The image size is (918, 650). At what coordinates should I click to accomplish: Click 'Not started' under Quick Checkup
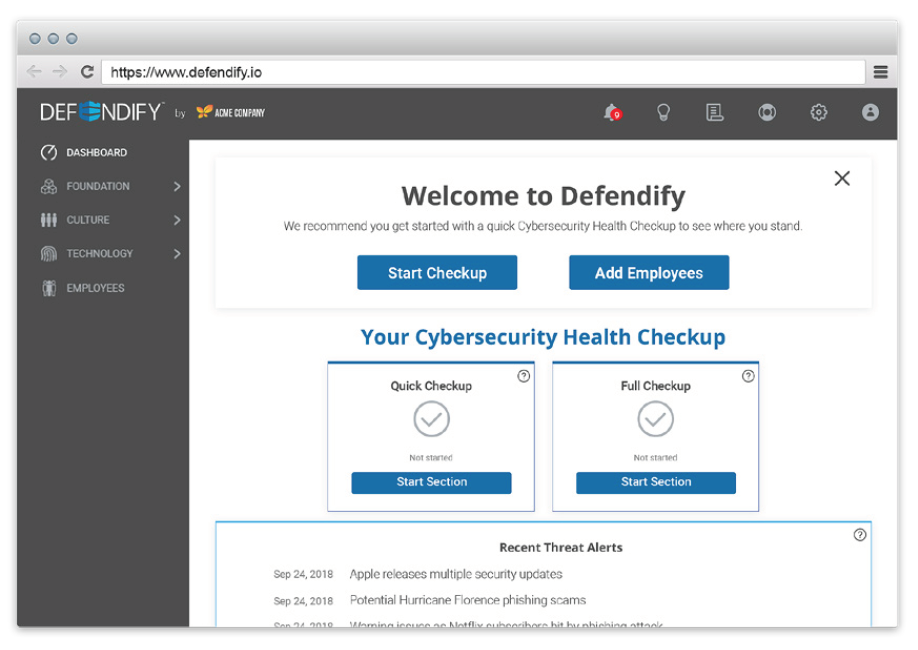[x=431, y=457]
